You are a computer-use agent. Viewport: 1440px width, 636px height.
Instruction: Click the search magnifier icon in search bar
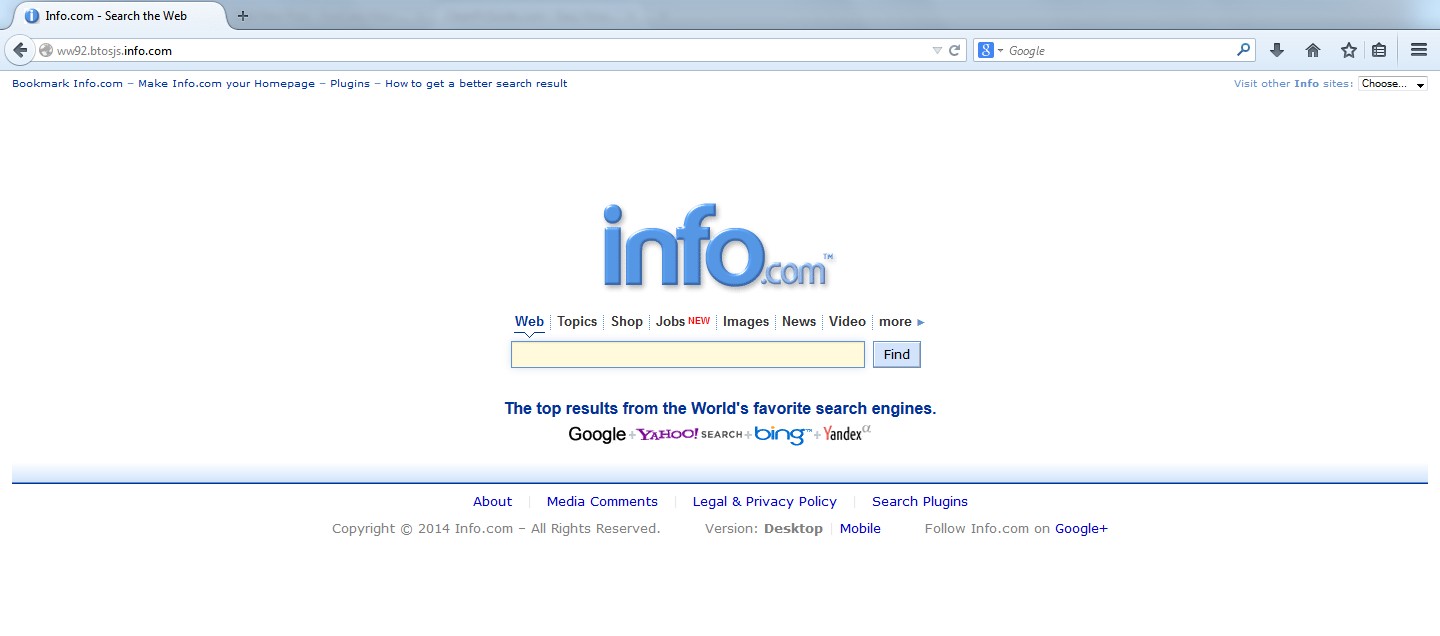[x=1243, y=49]
